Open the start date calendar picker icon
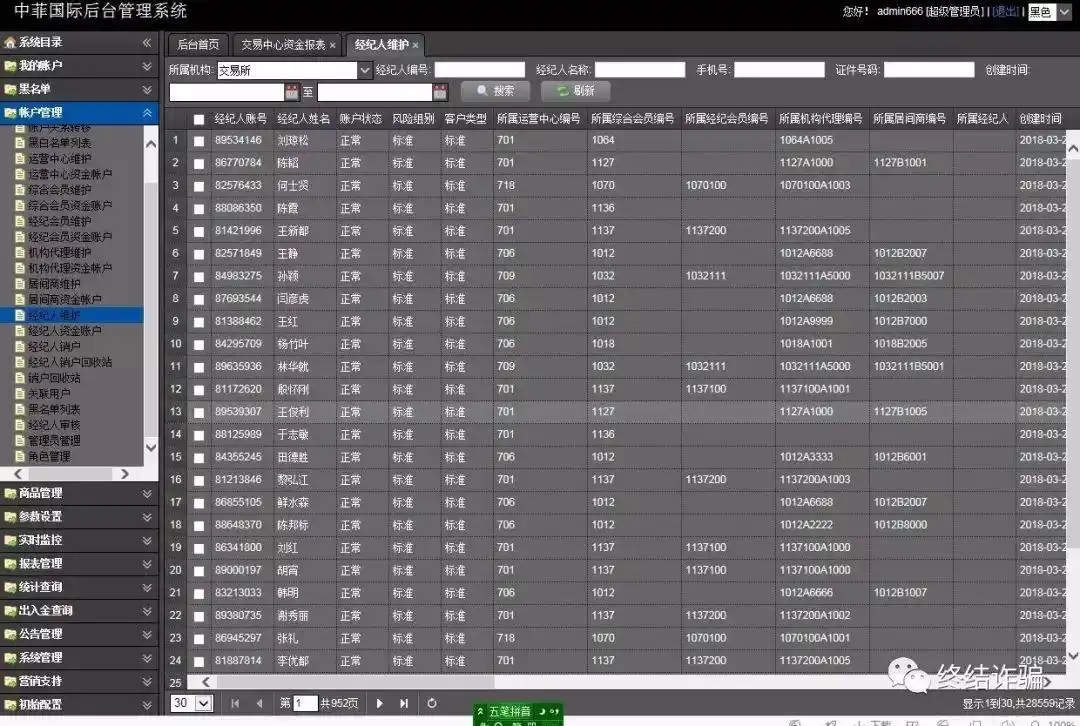Viewport: 1080px width, 726px height. click(292, 92)
